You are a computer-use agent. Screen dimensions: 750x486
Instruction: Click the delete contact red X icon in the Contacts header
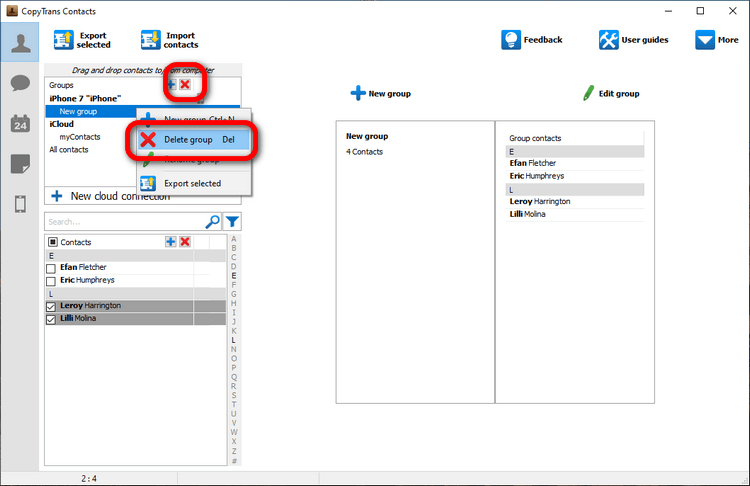(185, 242)
